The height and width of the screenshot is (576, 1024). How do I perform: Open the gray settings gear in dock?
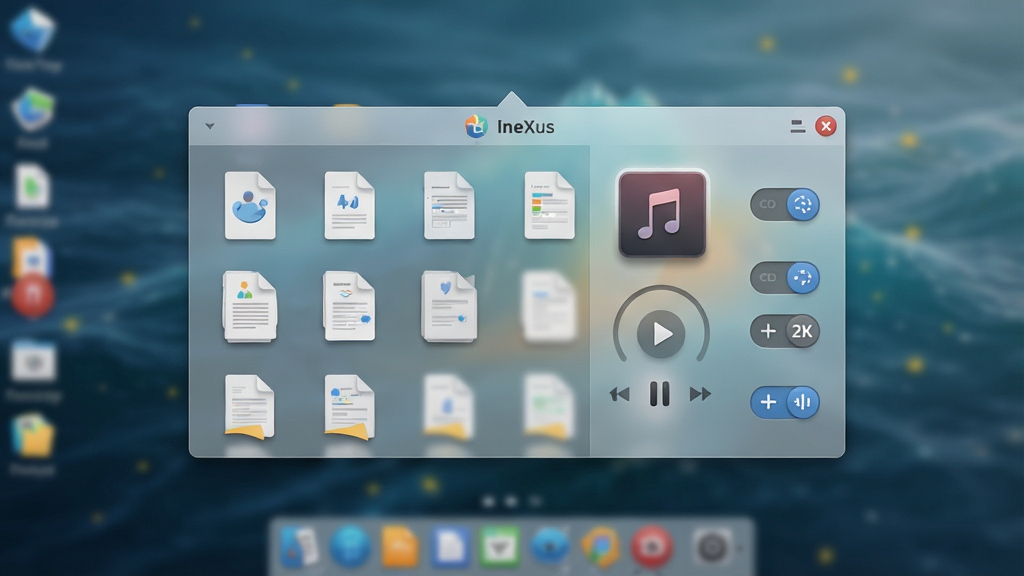[x=712, y=547]
